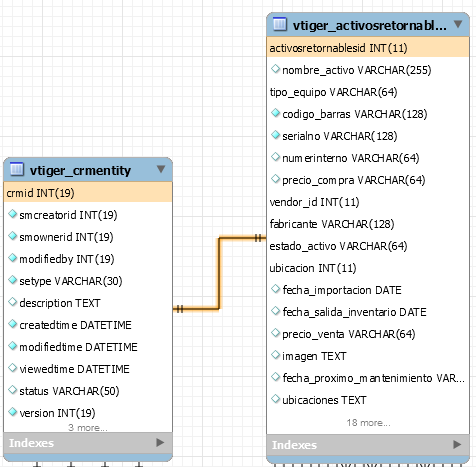Viewport: 476px width, 467px height.
Task: Click the diamond icon next to description TEXT
Action: [x=13, y=302]
